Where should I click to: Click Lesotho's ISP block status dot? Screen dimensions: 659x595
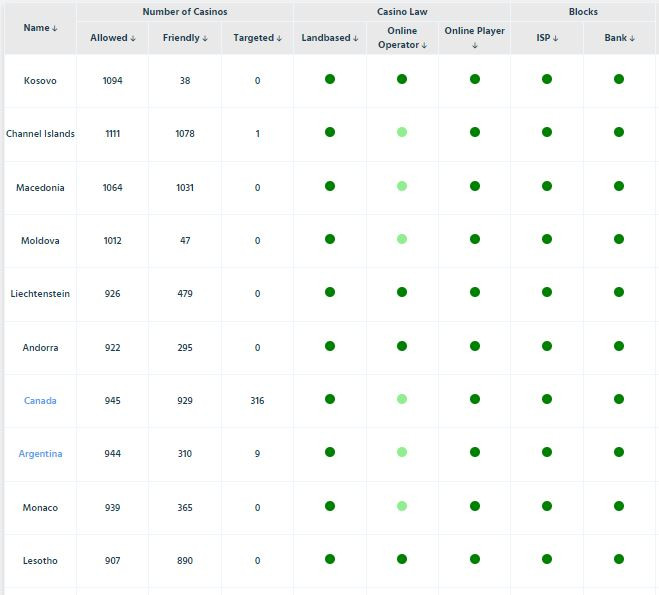coord(547,559)
